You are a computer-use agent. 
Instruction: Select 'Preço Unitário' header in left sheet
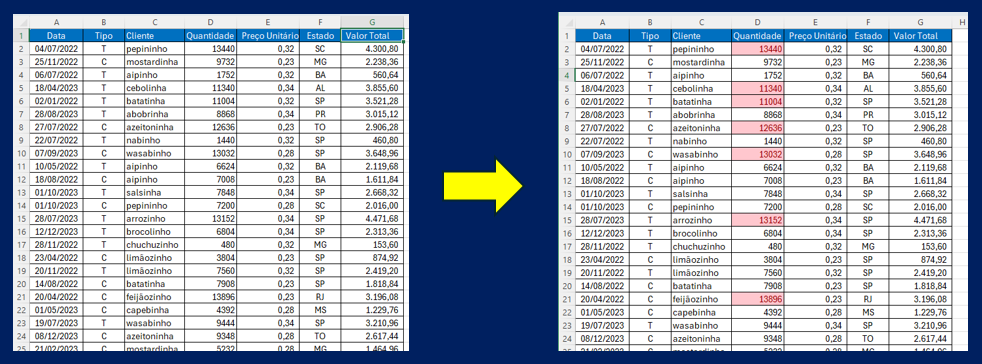[268, 36]
